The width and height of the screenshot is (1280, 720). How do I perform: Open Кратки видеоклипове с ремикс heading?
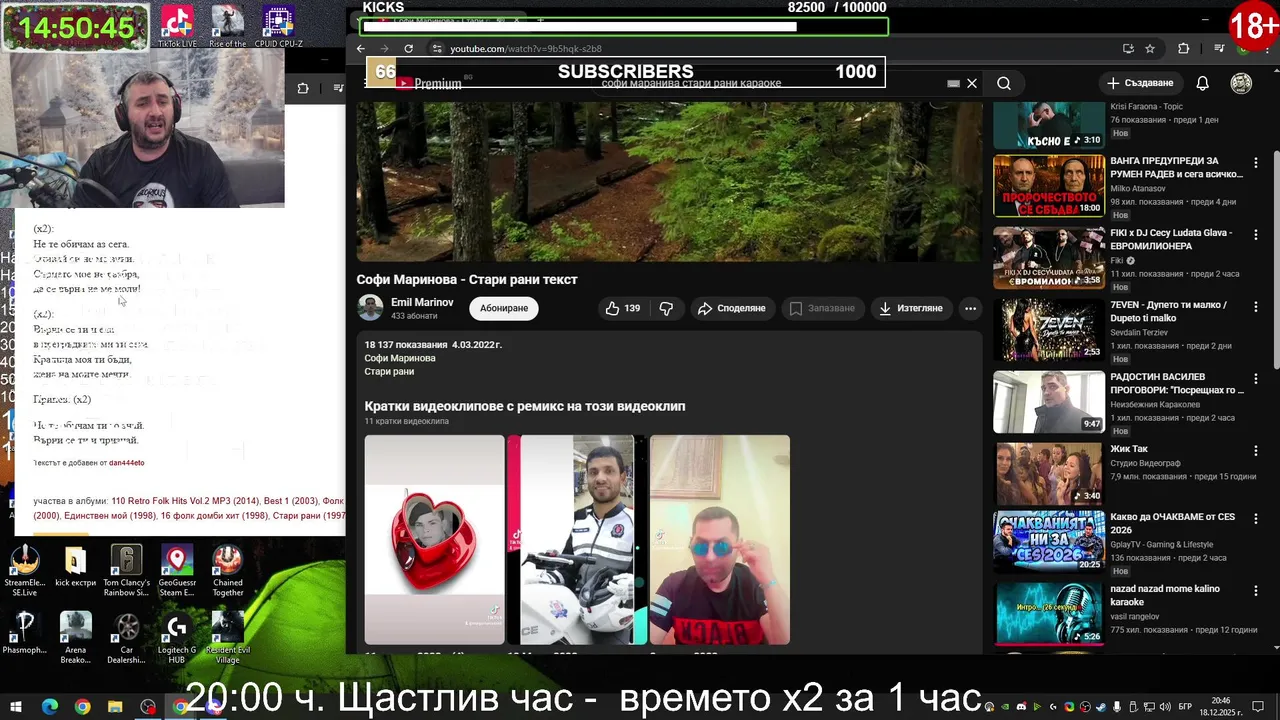pyautogui.click(x=525, y=406)
